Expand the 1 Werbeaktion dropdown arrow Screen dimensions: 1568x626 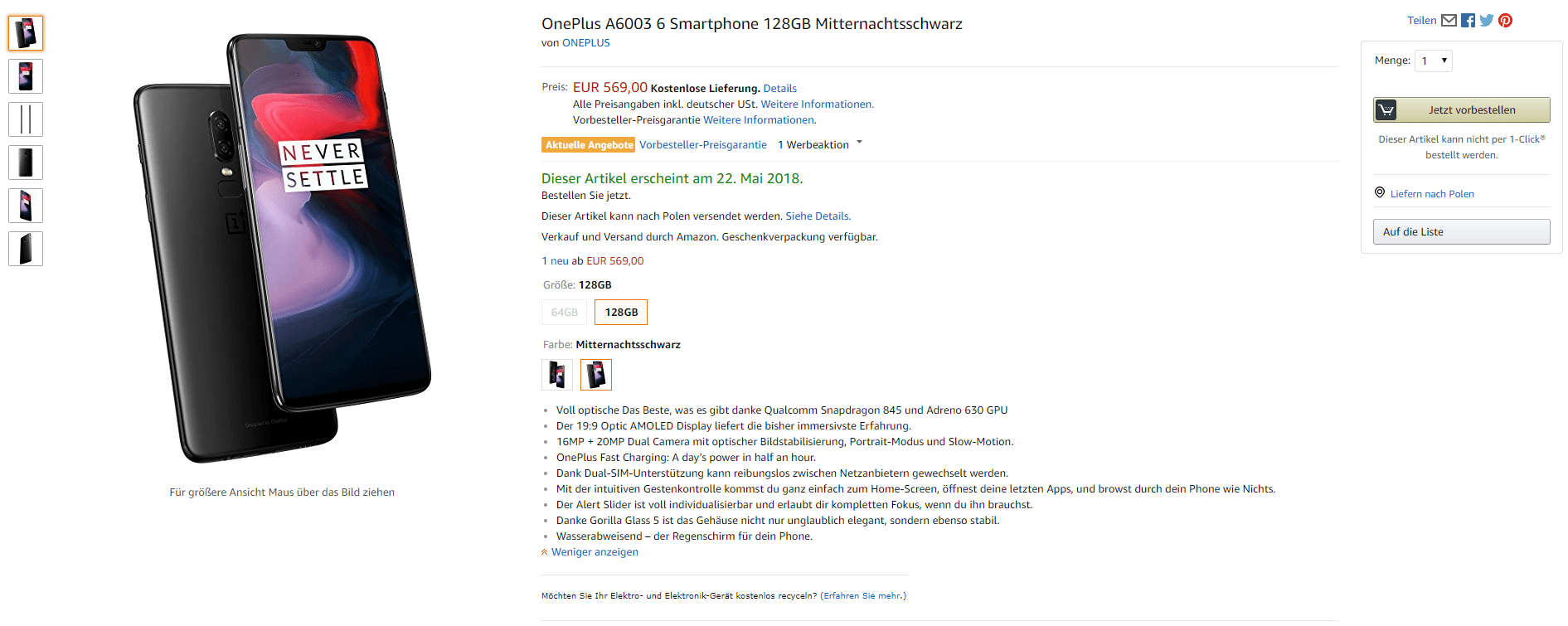[859, 143]
